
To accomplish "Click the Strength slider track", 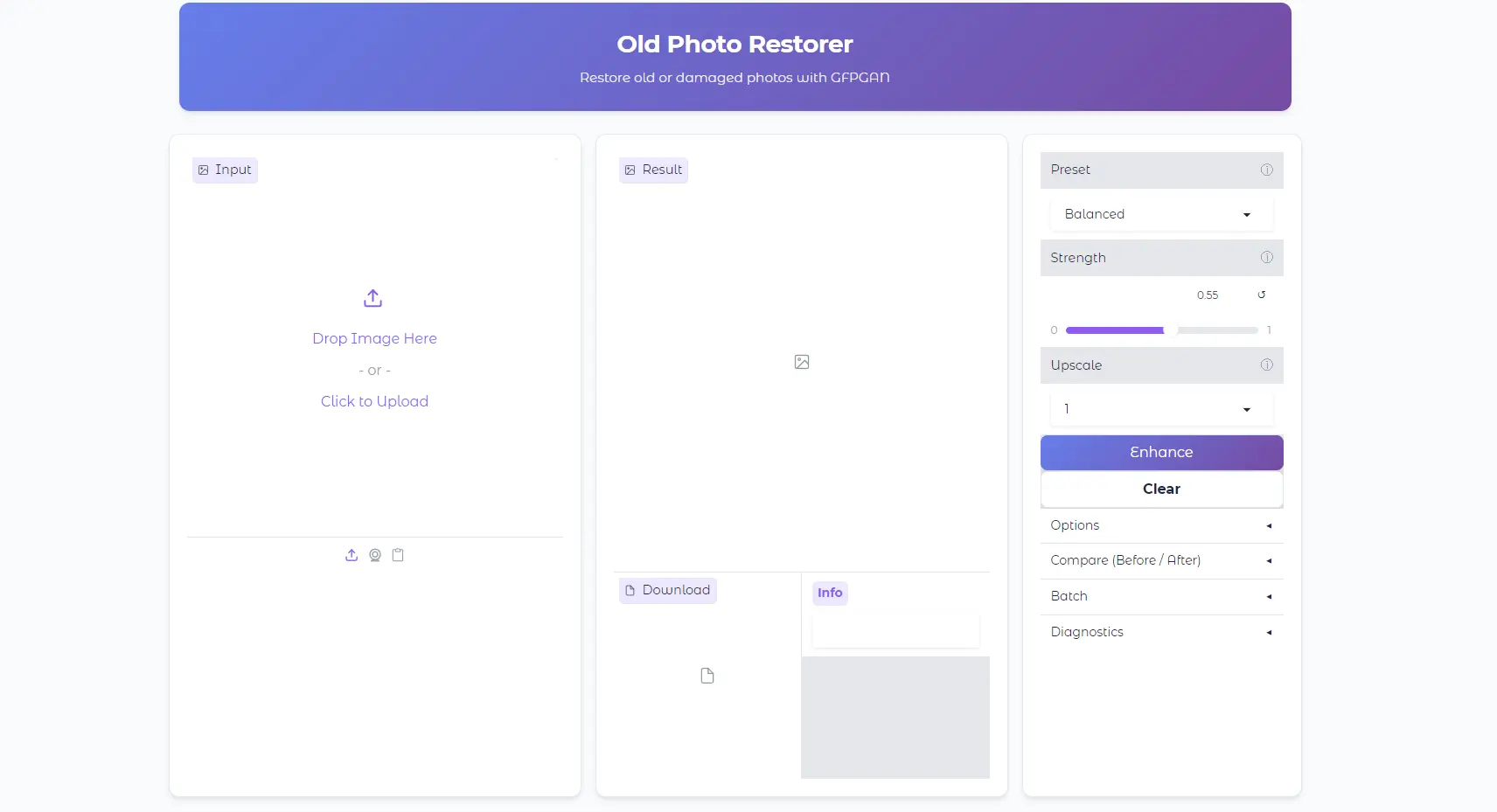I will pos(1161,330).
